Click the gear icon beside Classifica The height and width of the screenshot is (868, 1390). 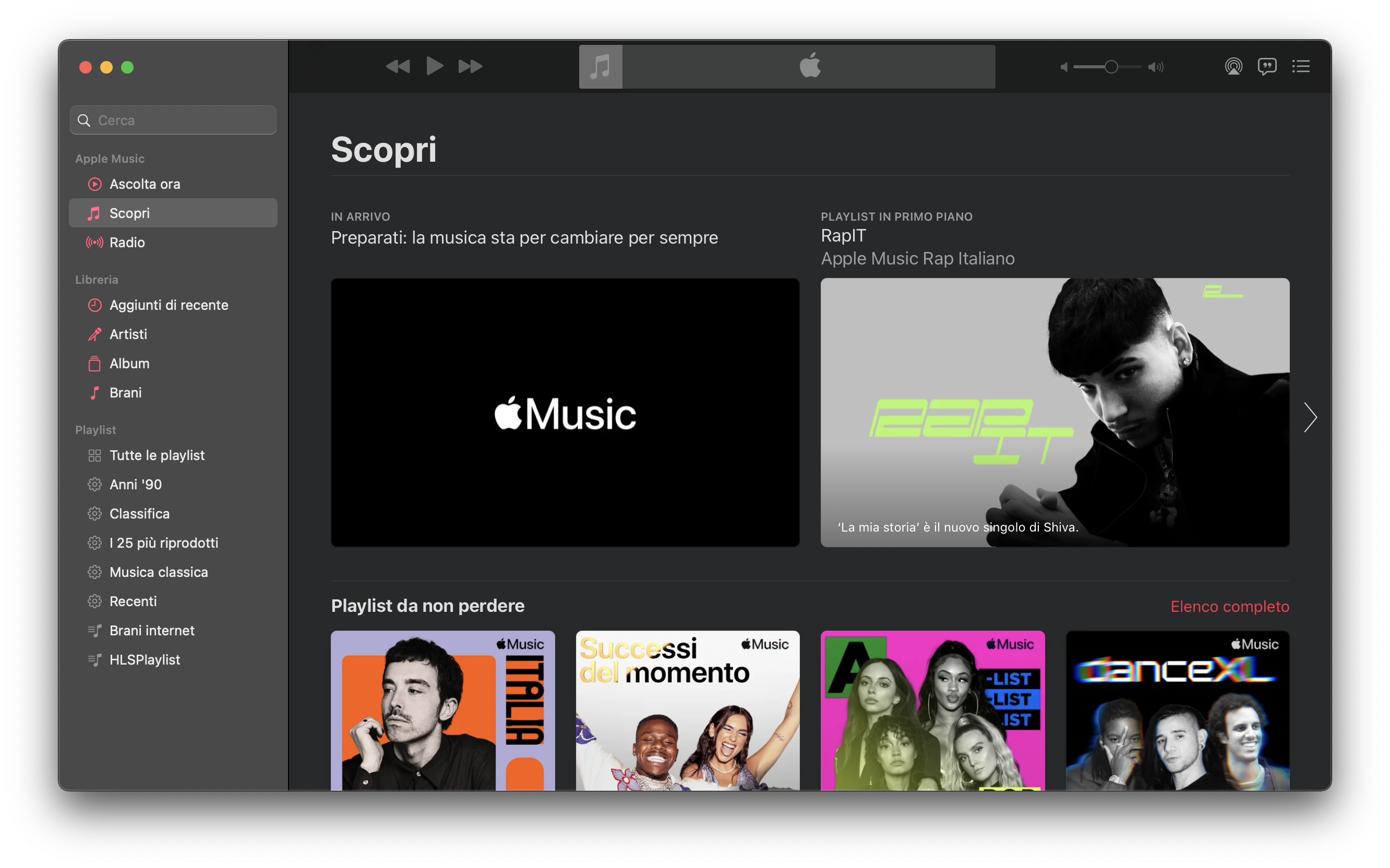(x=95, y=514)
